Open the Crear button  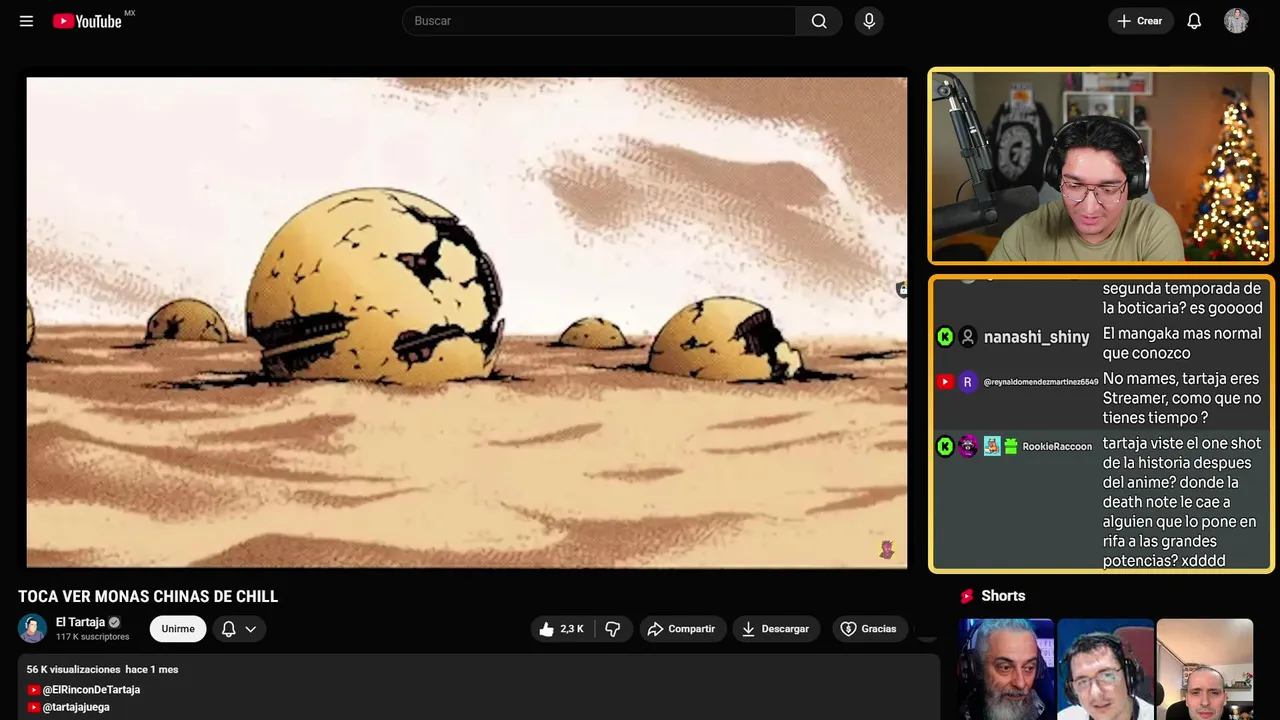tap(1140, 21)
